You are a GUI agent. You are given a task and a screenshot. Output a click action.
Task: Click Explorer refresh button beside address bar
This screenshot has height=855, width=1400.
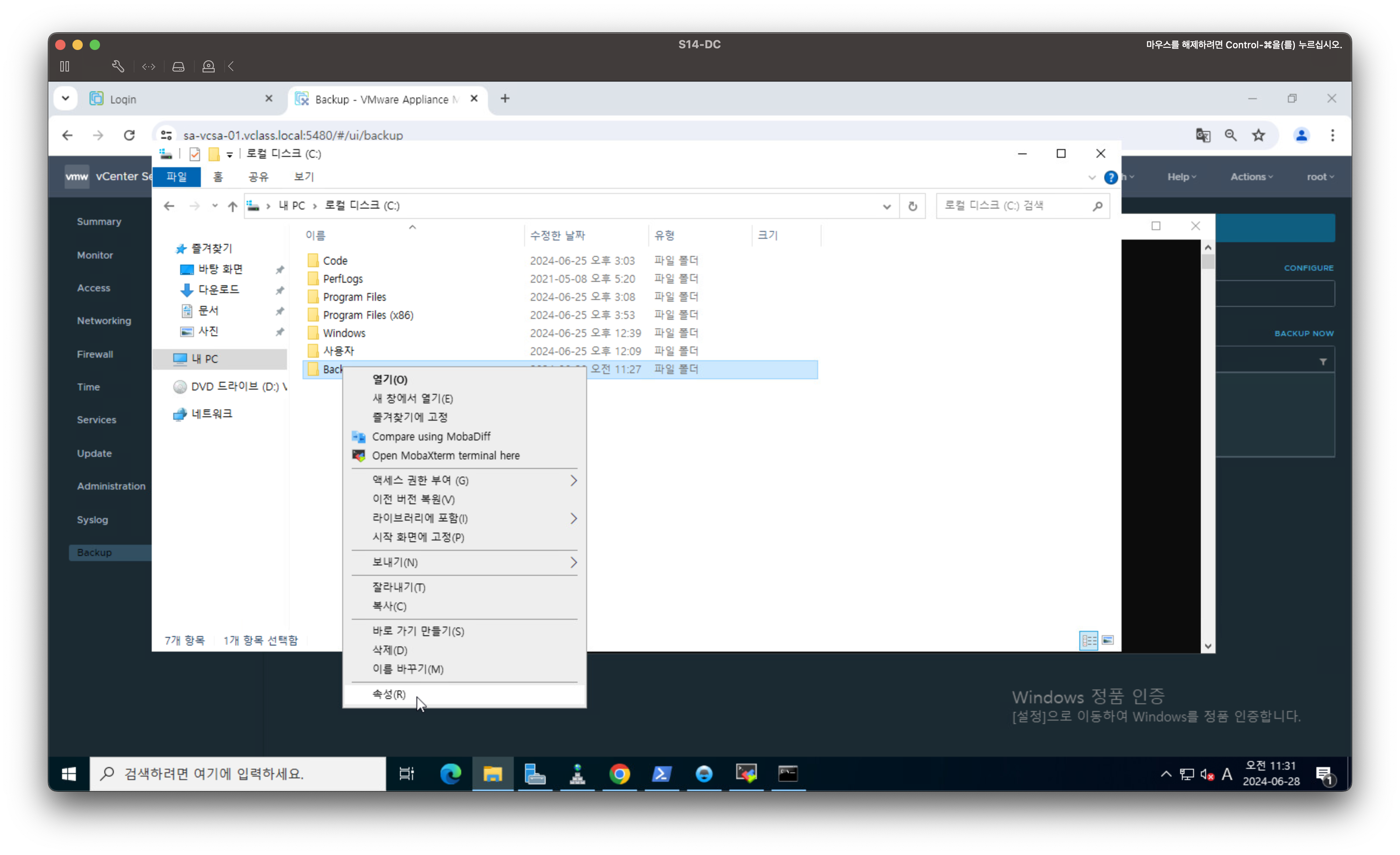tap(912, 206)
